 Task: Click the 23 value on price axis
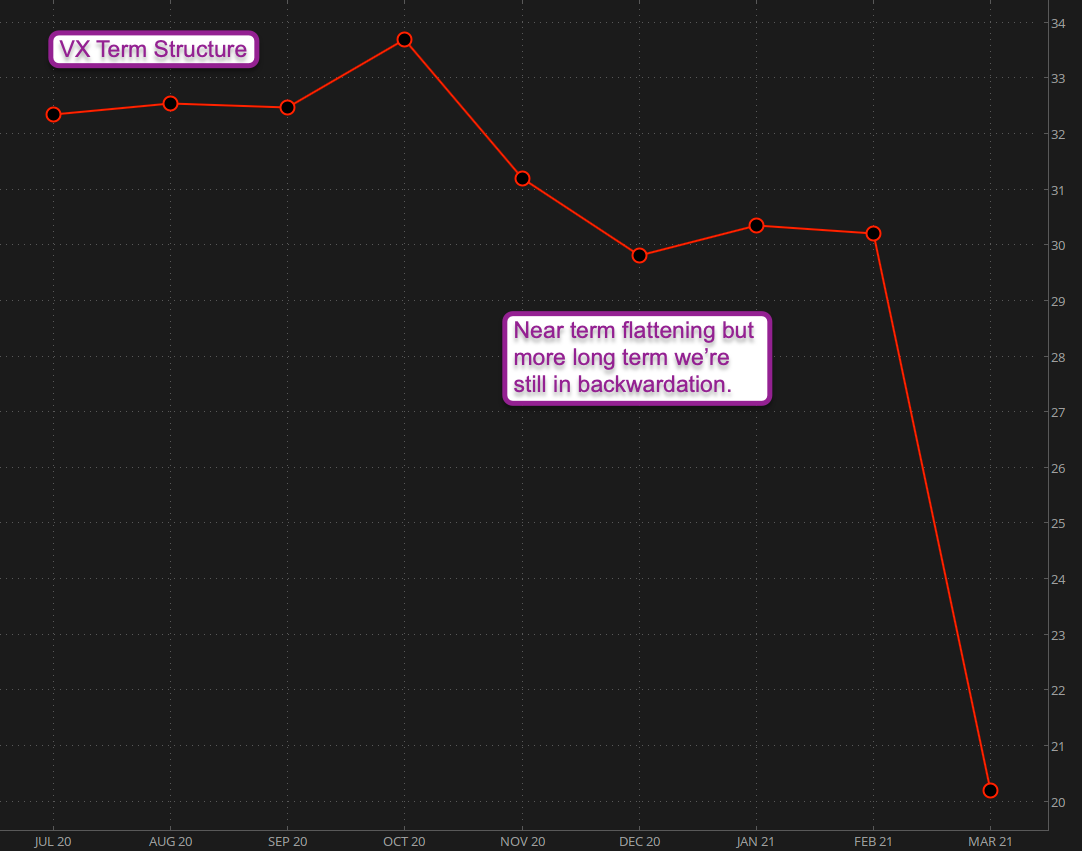tap(1058, 636)
